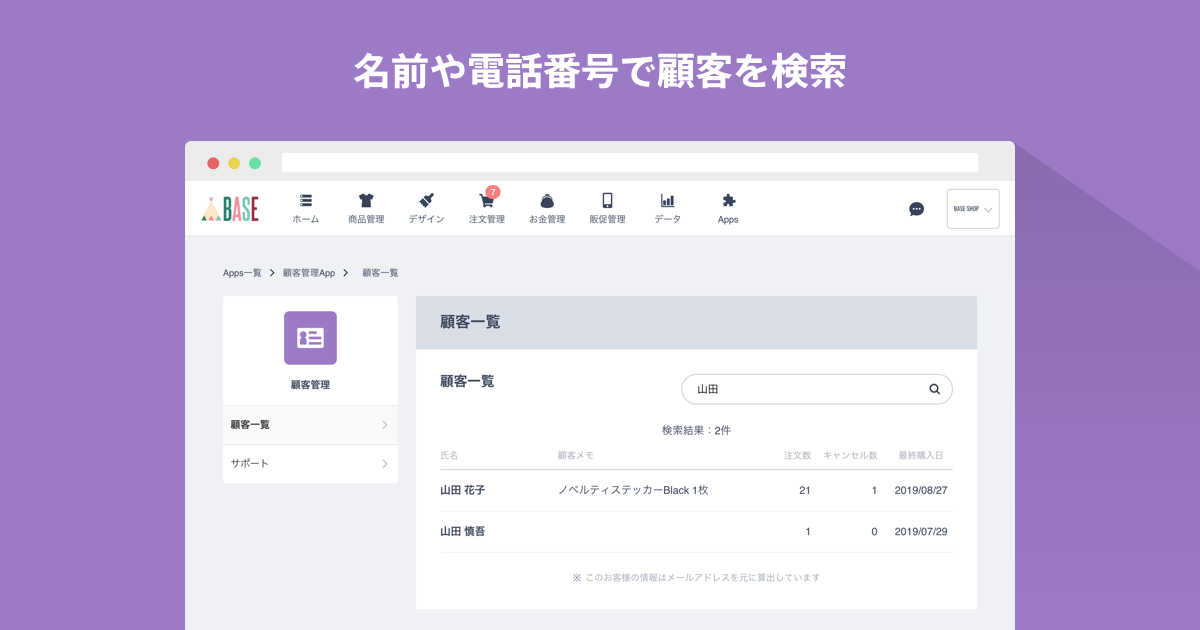The height and width of the screenshot is (630, 1200).
Task: Open money management (お金管理) purse icon
Action: 547,201
